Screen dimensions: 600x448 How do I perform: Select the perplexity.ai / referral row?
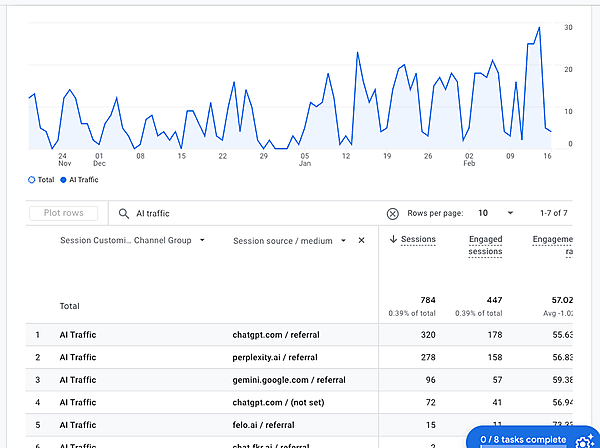pos(275,357)
